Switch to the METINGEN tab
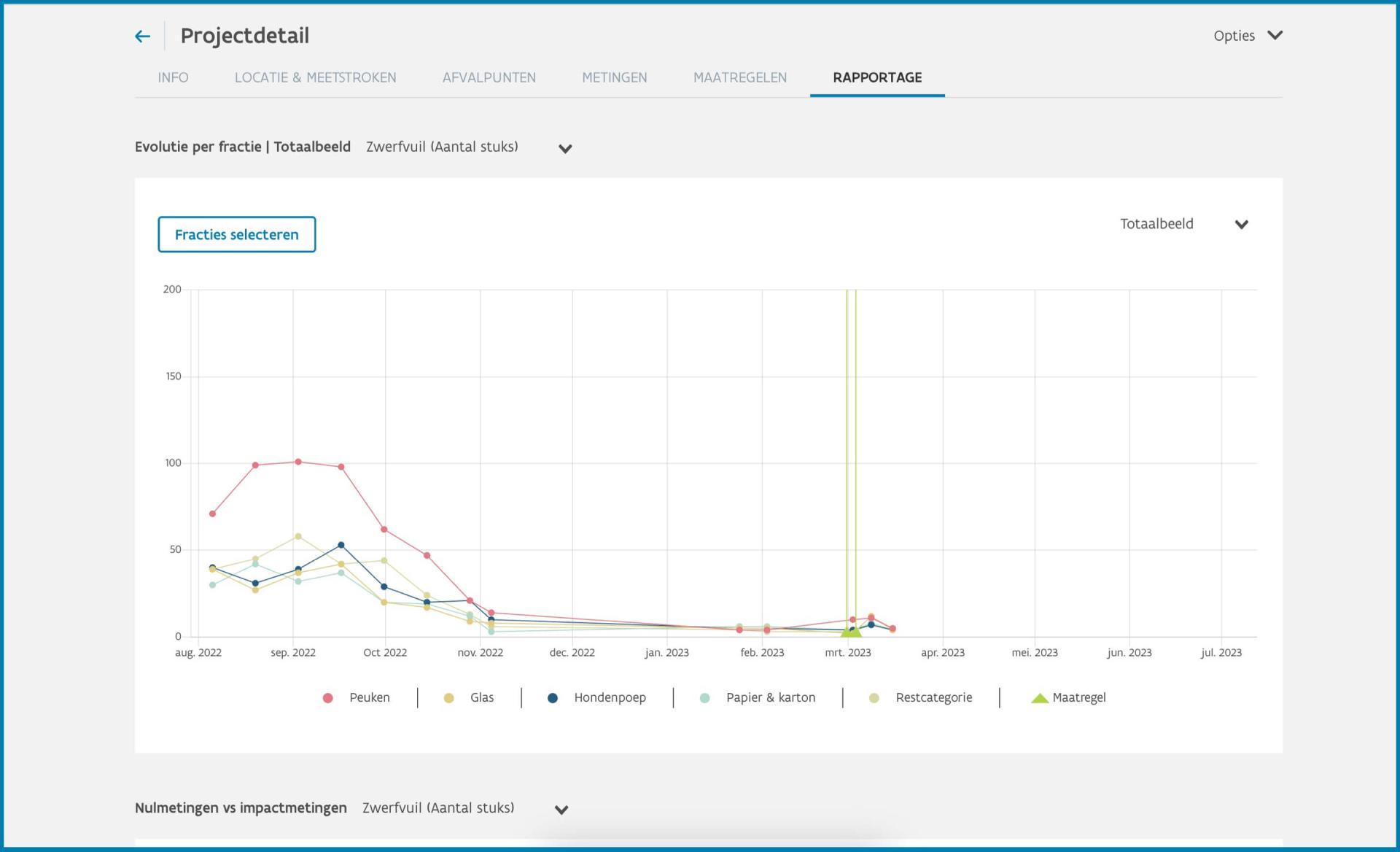This screenshot has height=852, width=1400. (x=614, y=77)
